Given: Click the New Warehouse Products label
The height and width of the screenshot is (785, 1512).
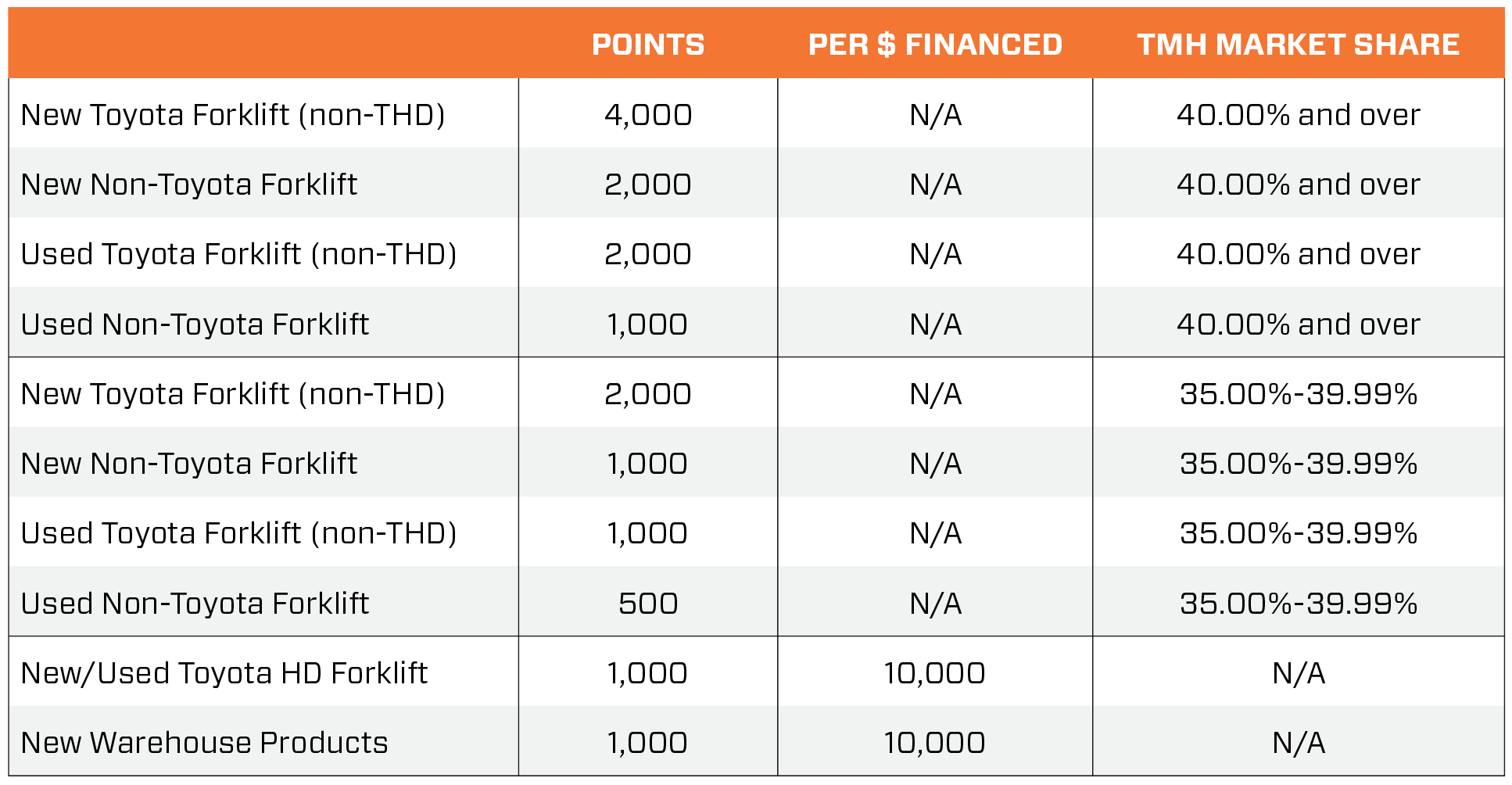Looking at the screenshot, I should (205, 743).
